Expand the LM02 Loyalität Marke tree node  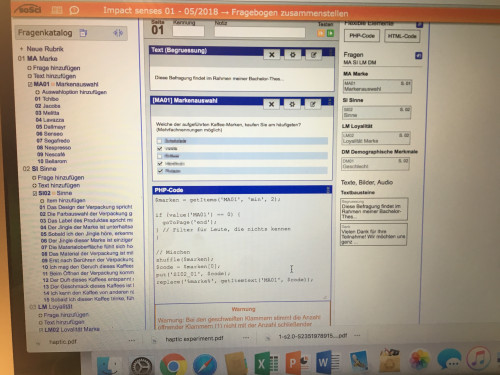pyautogui.click(x=41, y=330)
